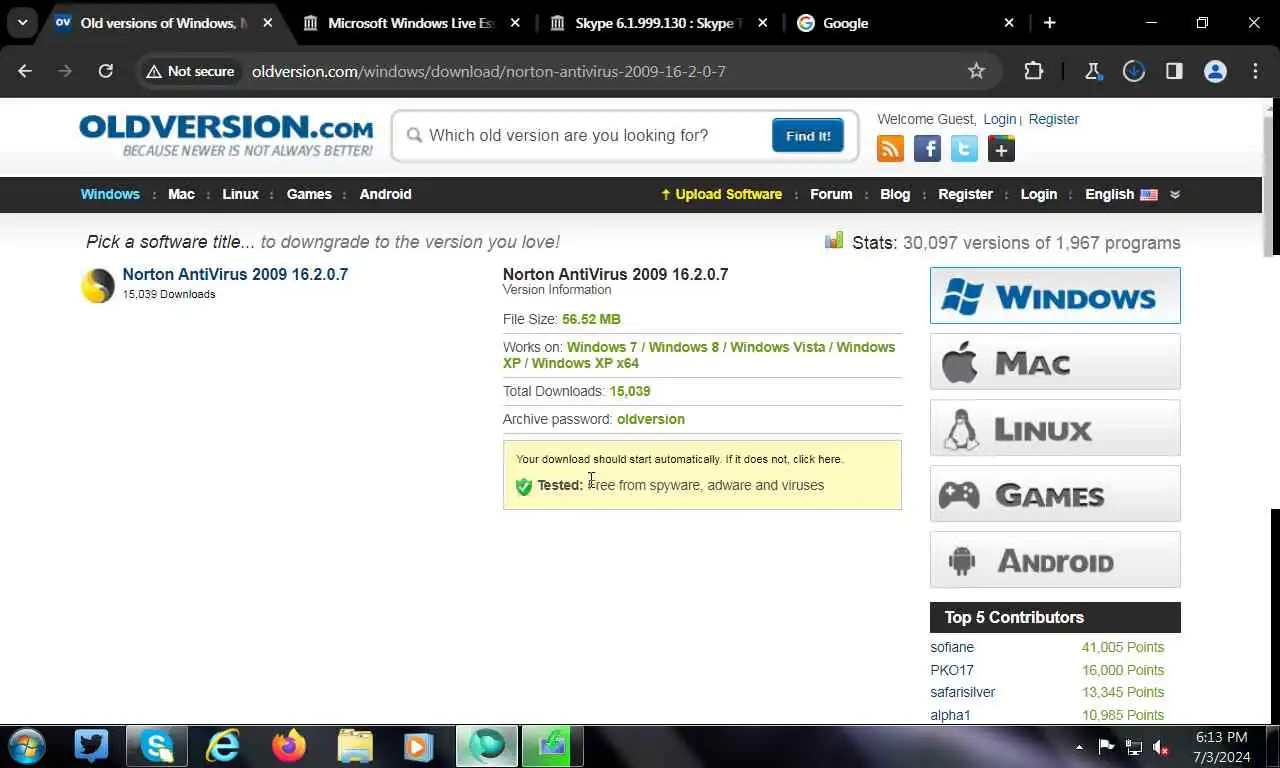Click the Not secure site info indicator
Viewport: 1280px width, 768px height.
coord(190,71)
